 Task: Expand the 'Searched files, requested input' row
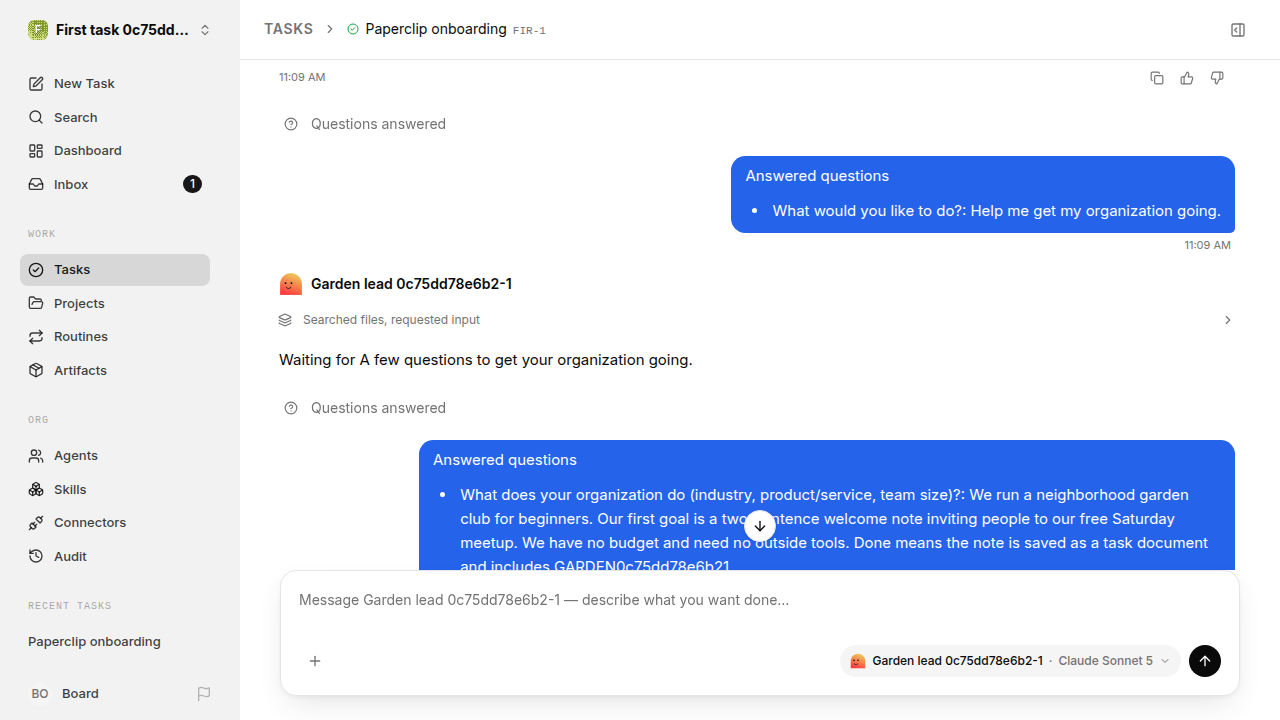click(755, 320)
